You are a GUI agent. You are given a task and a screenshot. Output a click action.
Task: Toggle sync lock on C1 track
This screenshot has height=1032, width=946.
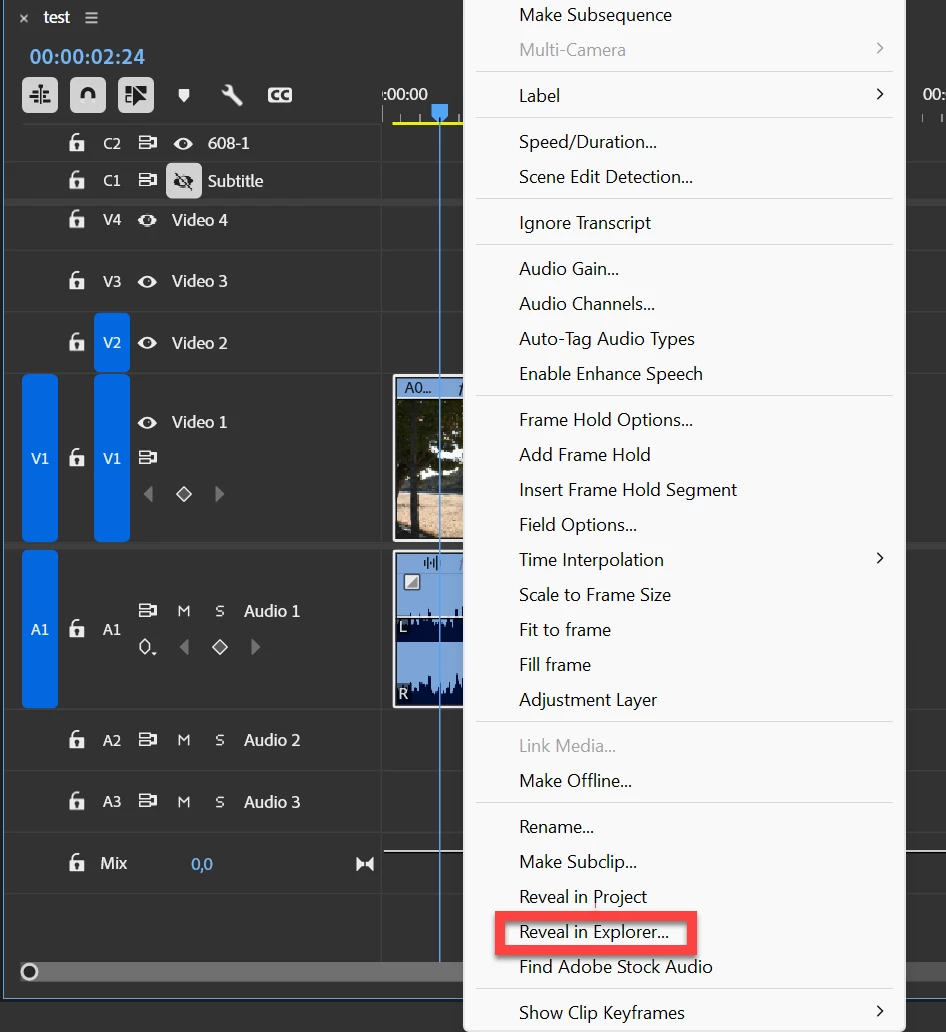(x=147, y=180)
